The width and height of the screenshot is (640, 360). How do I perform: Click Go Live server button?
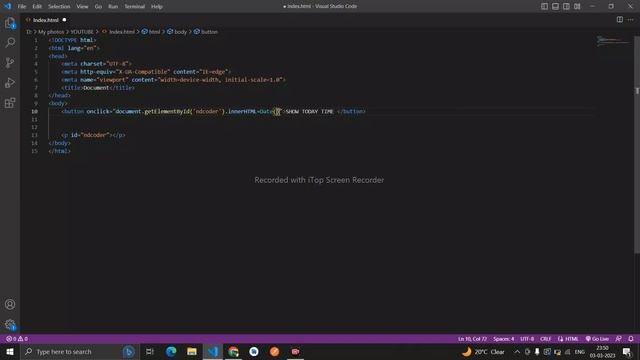[x=597, y=339]
